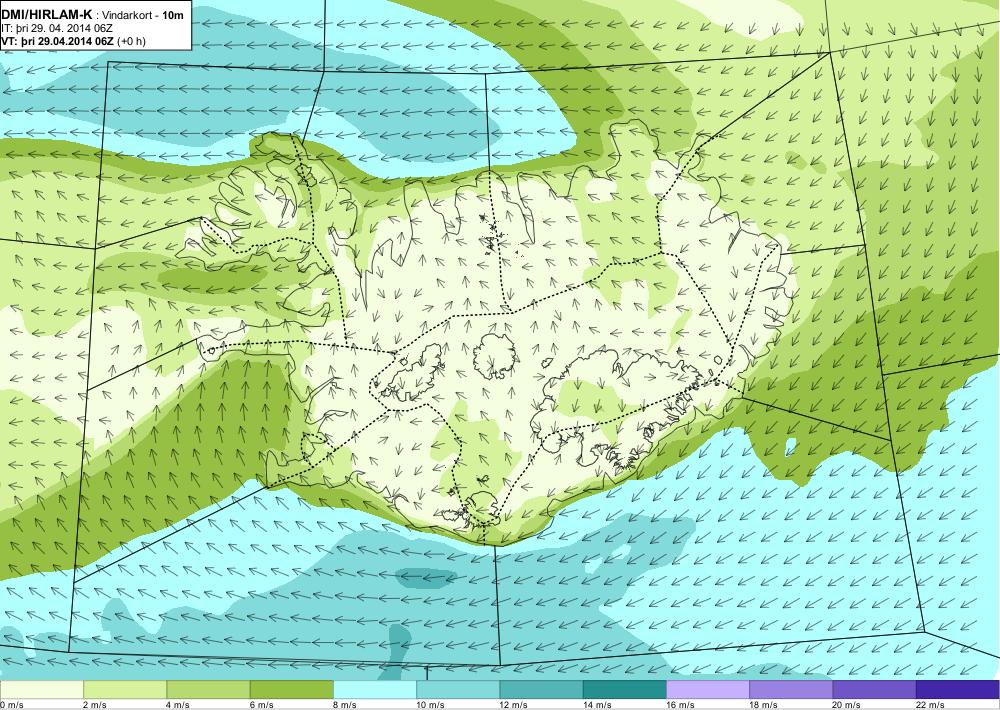Click the "(+0 h)" forecast offset text

(131, 41)
